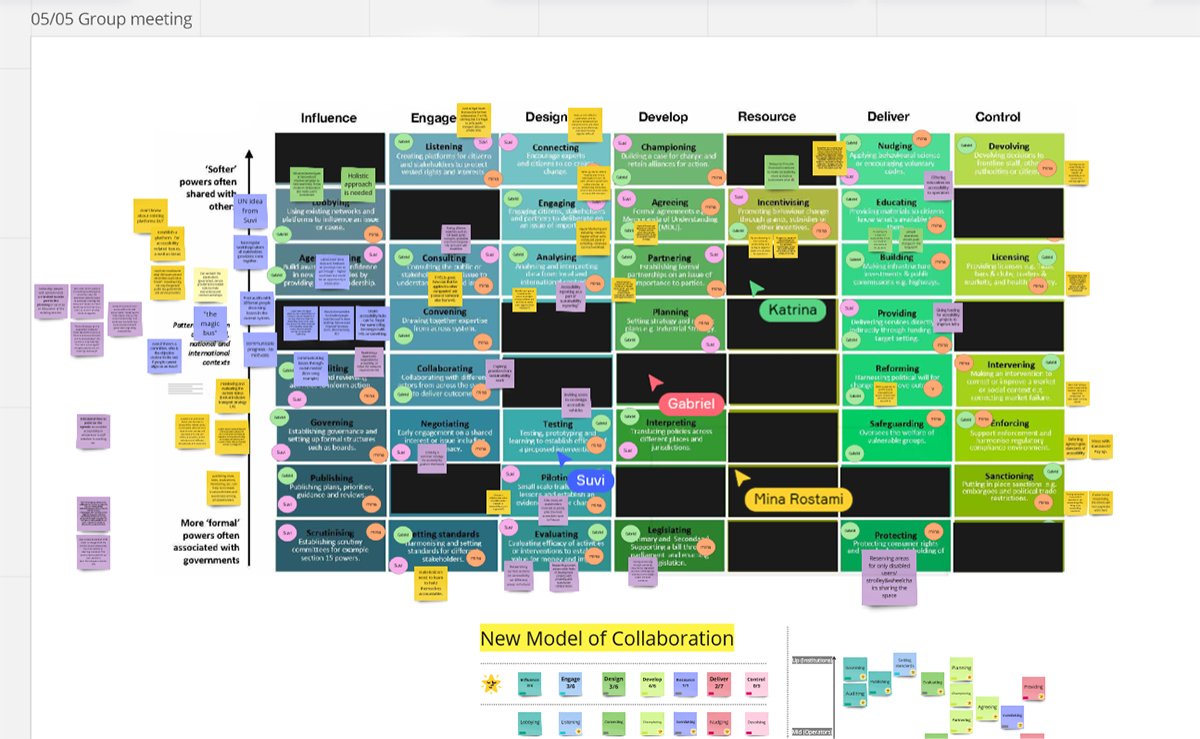Select the Control column header

click(x=997, y=117)
